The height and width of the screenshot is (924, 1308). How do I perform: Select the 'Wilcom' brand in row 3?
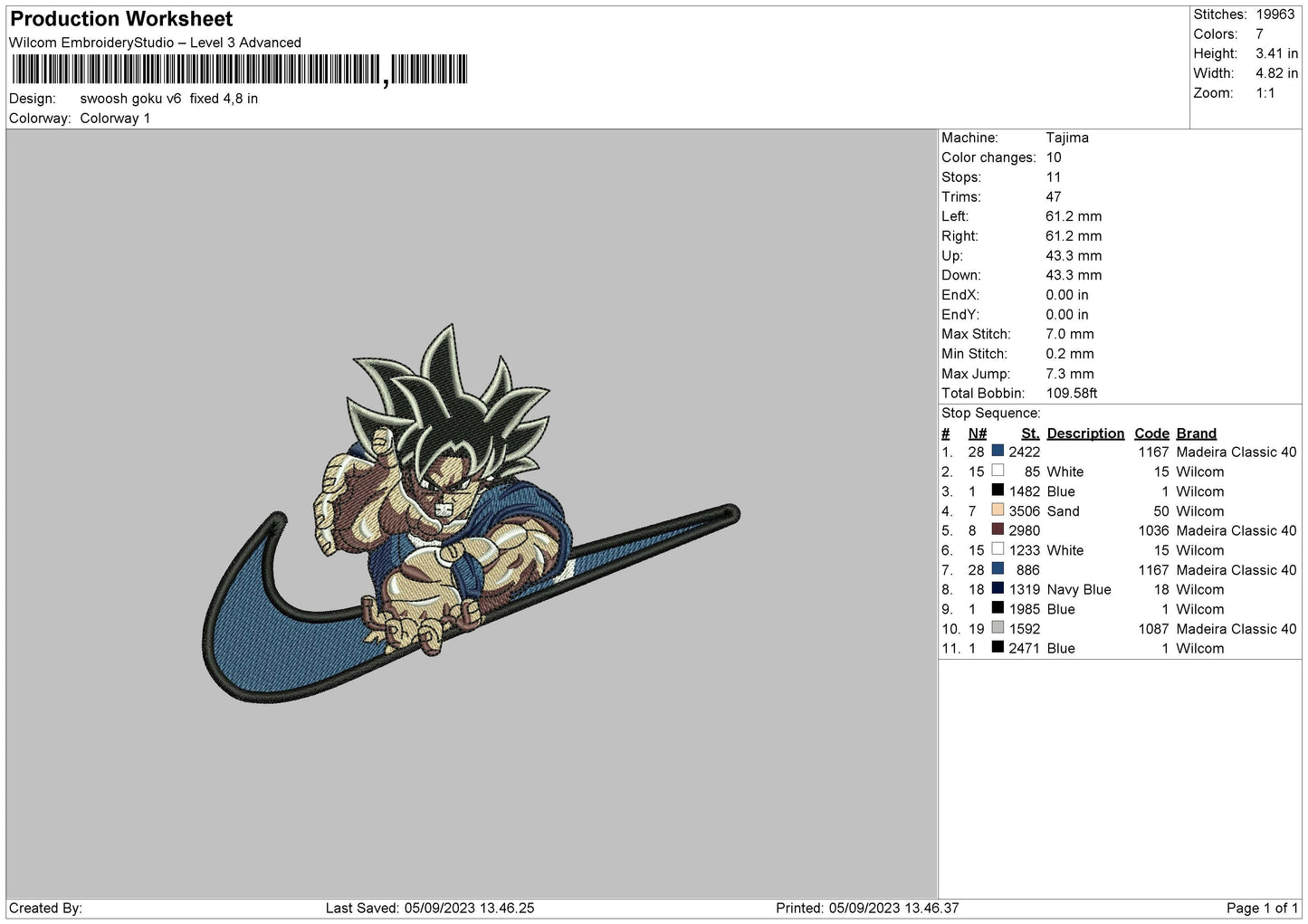1200,491
